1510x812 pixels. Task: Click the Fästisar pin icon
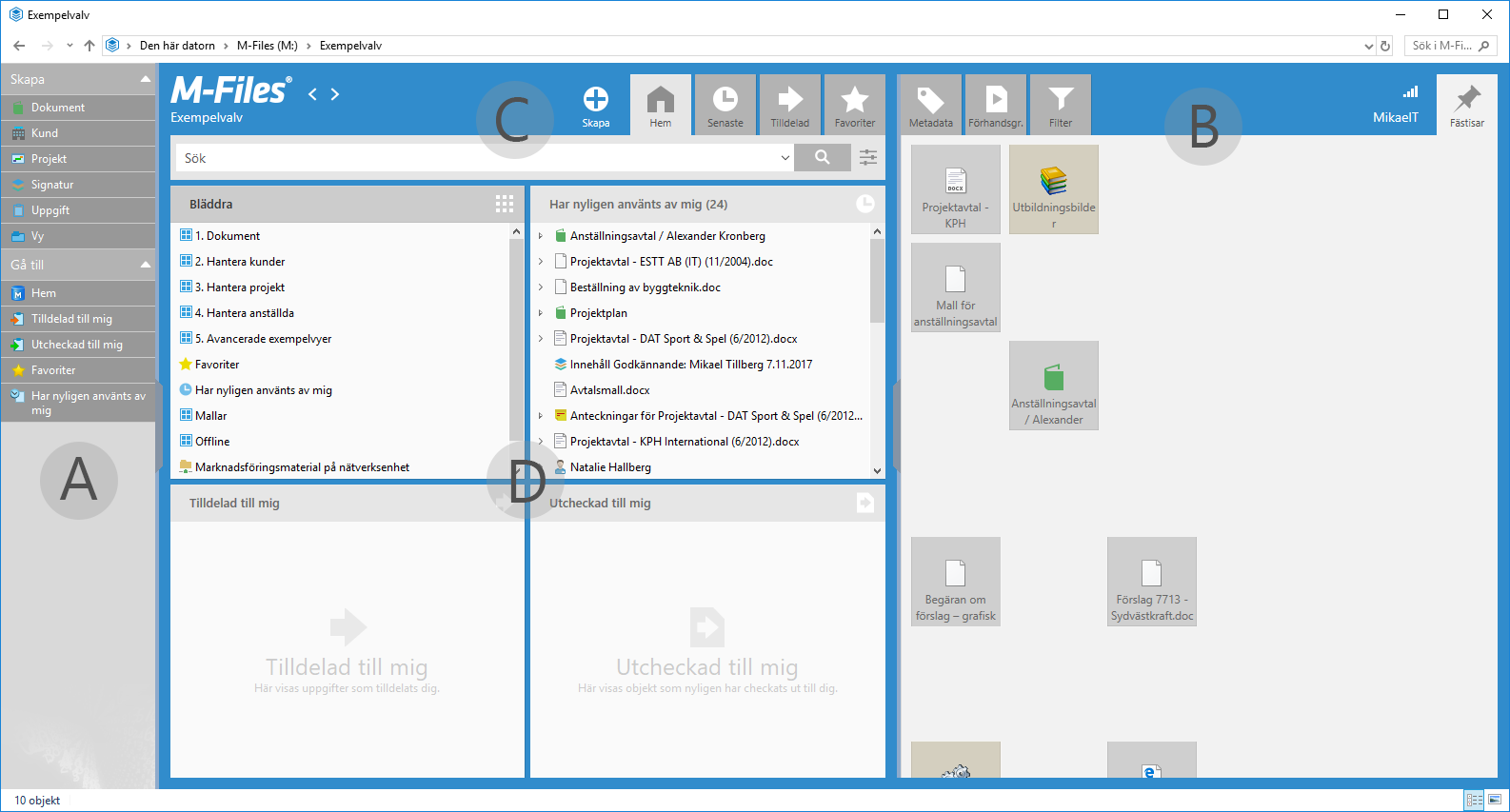coord(1467,105)
